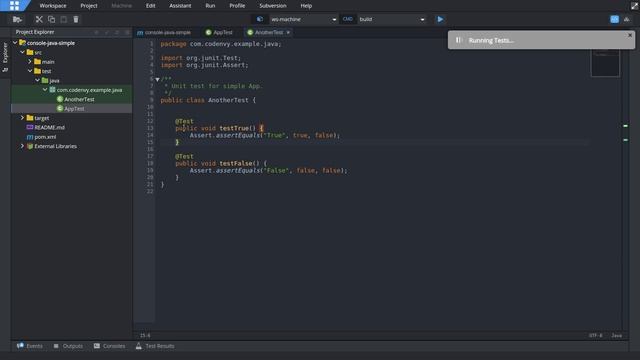The height and width of the screenshot is (360, 640).
Task: Click the editor minimap thumbnail
Action: click(x=605, y=62)
